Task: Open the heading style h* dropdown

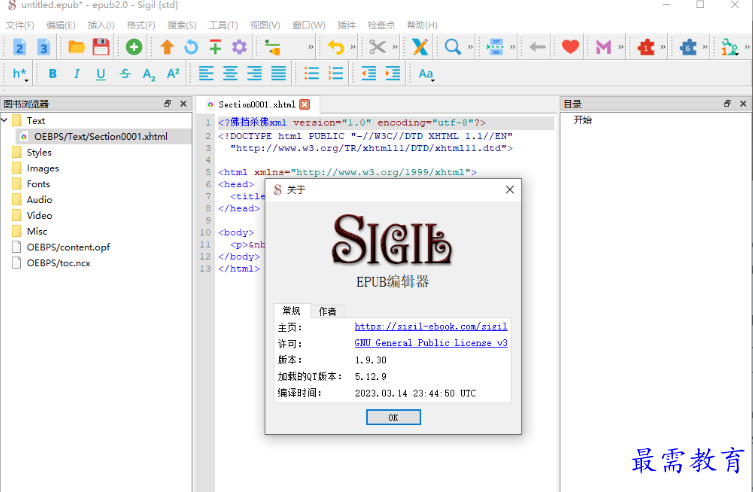Action: pyautogui.click(x=20, y=73)
